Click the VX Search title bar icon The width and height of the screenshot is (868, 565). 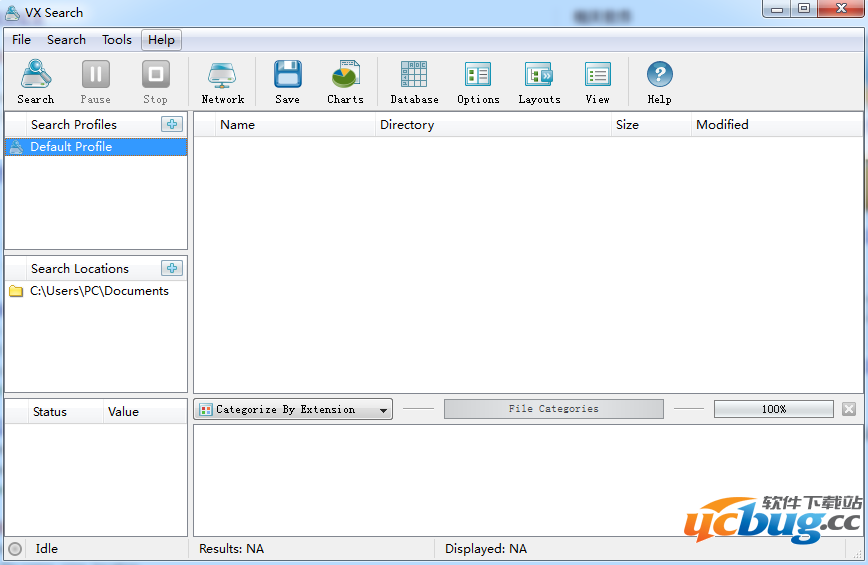(x=13, y=12)
